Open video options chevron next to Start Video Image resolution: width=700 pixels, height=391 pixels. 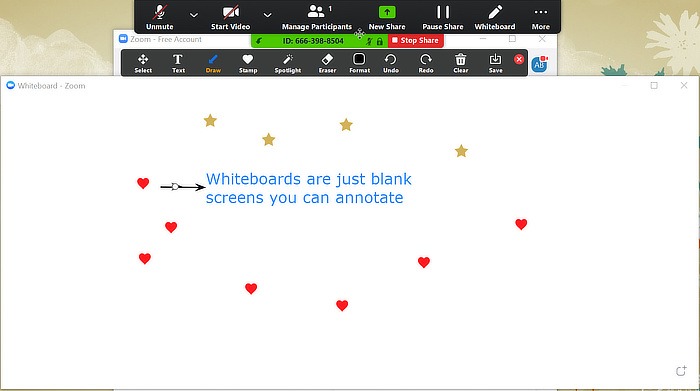point(267,15)
